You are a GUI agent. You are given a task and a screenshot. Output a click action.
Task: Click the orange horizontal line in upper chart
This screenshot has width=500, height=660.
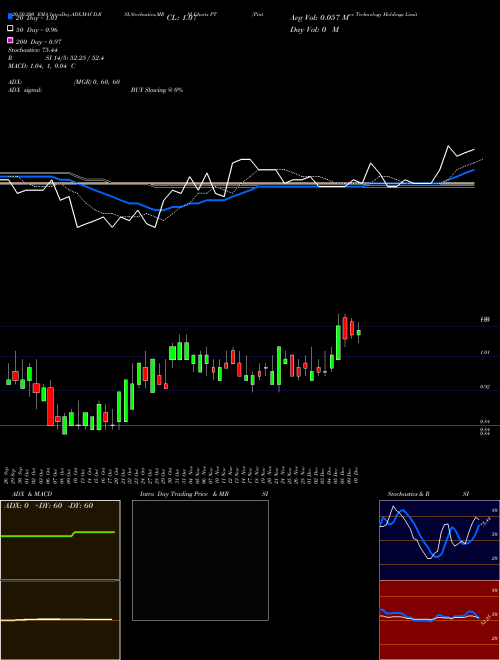pyautogui.click(x=237, y=184)
